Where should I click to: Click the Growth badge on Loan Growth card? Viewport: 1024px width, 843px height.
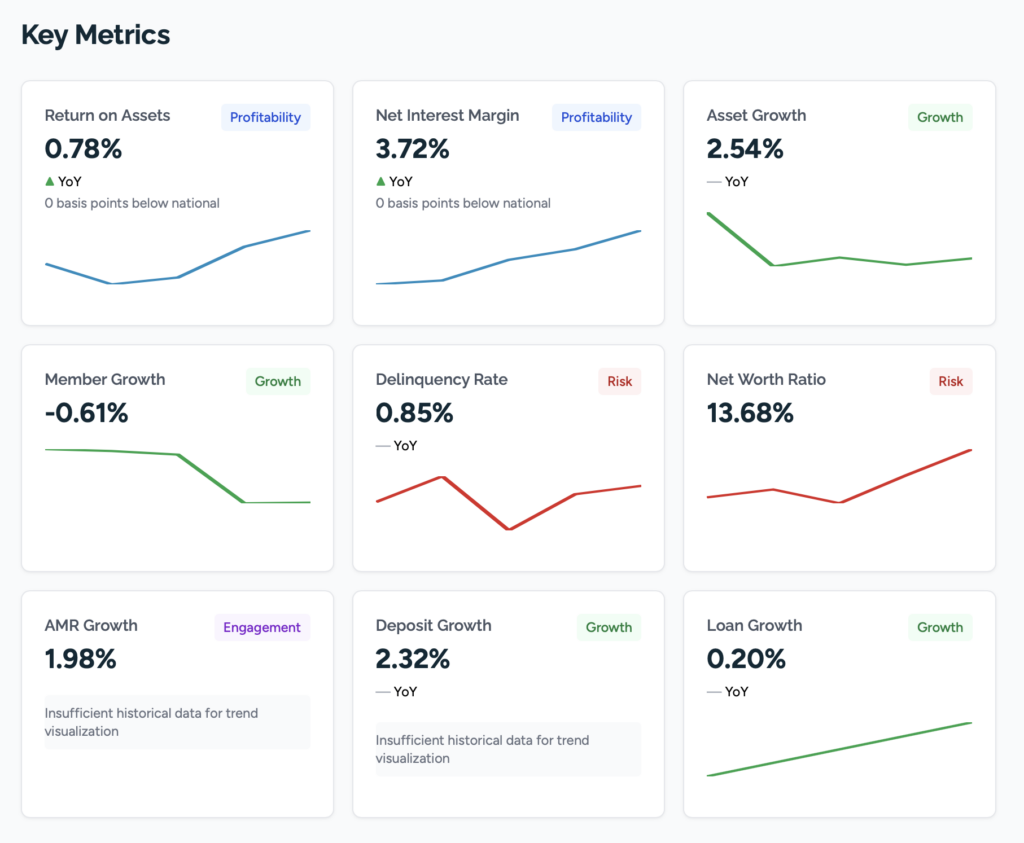940,627
